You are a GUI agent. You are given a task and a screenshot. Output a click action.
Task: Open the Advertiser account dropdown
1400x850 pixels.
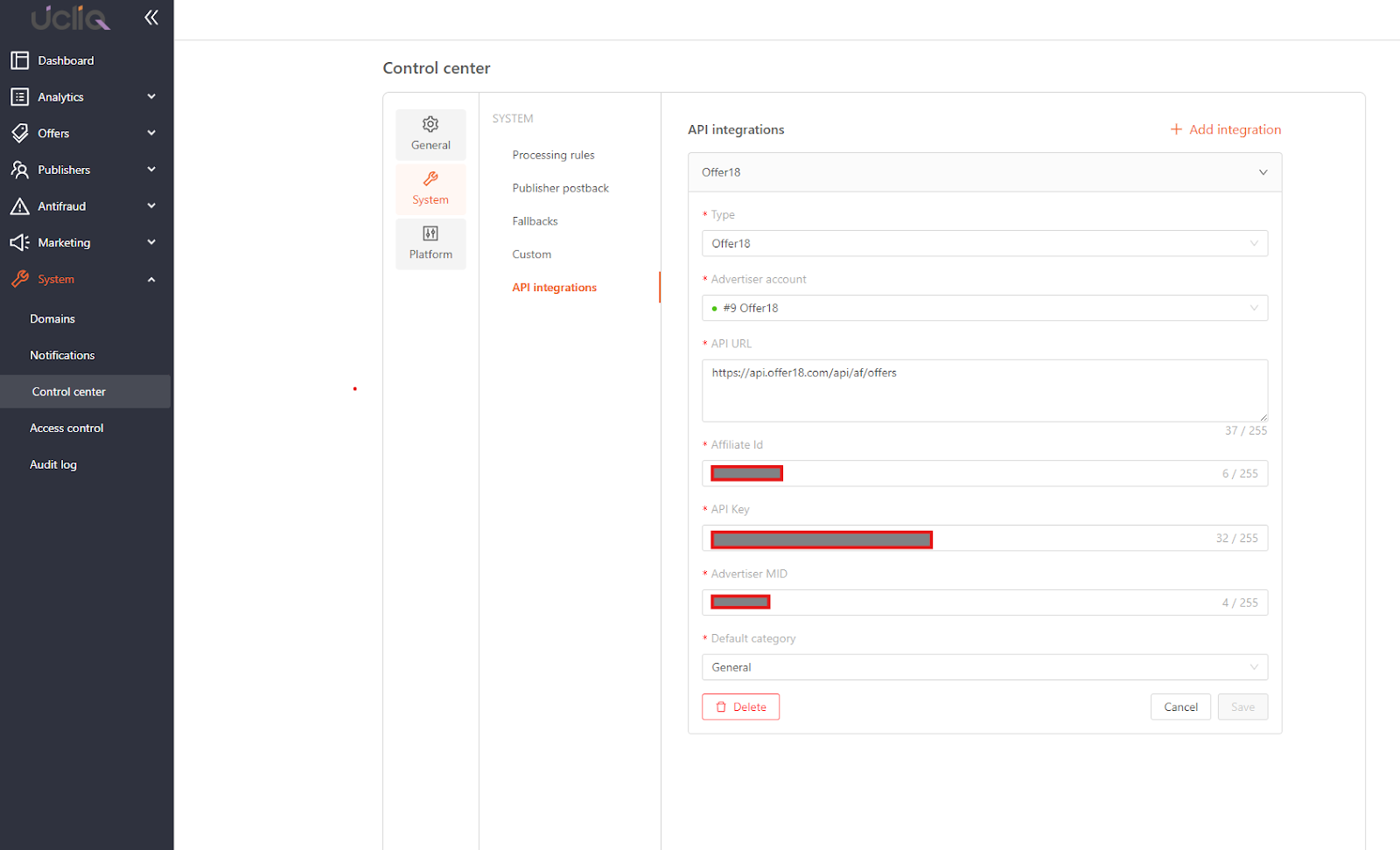coord(983,308)
